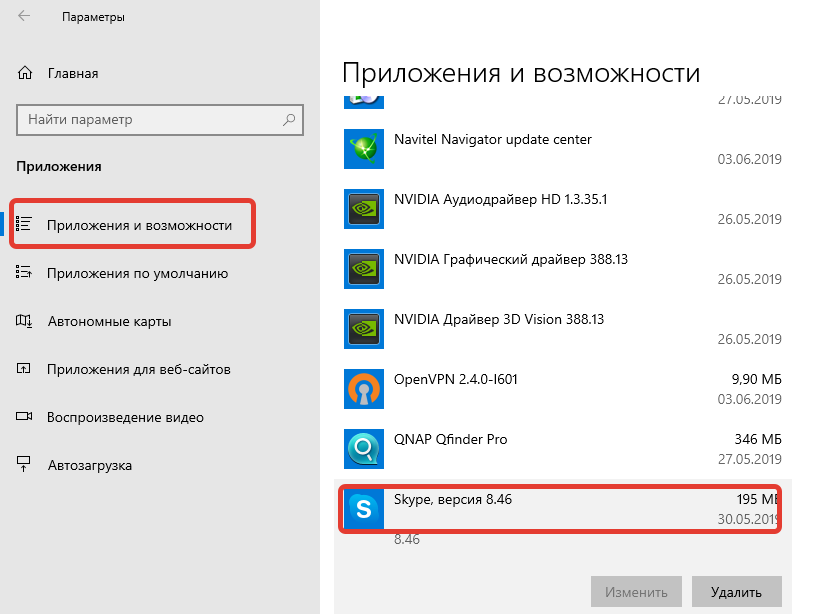The width and height of the screenshot is (814, 614).
Task: Click the Автономные карты map icon
Action: 23,321
